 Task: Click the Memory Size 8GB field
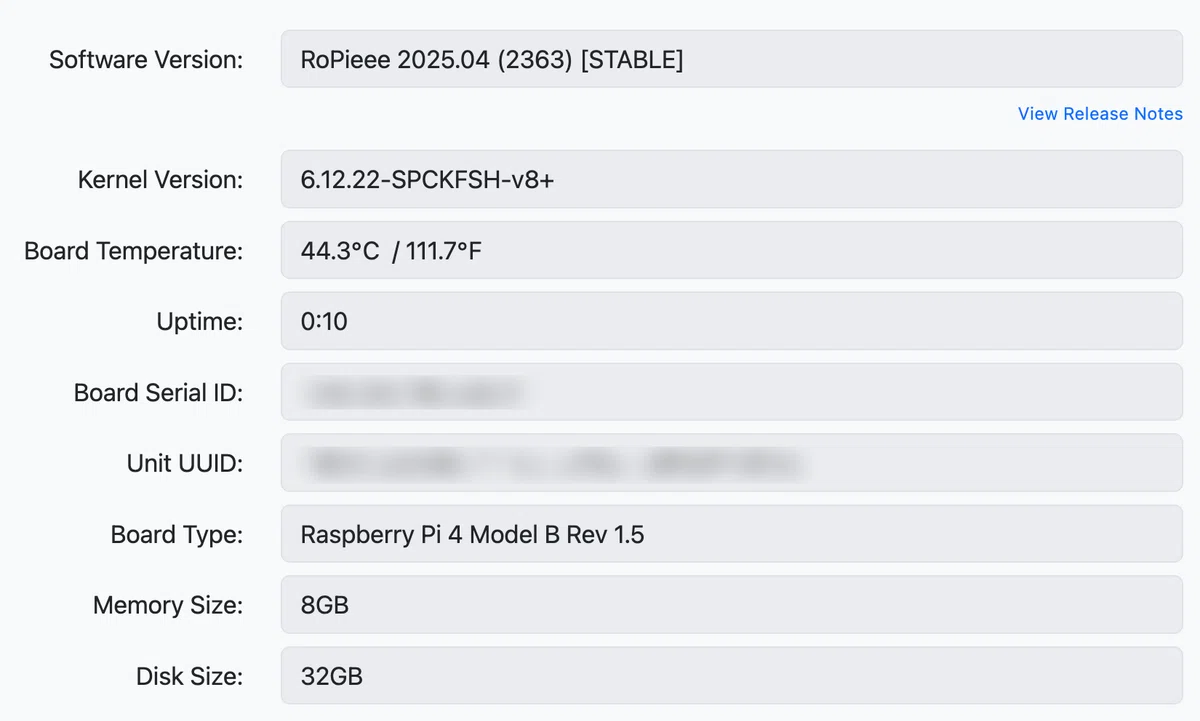[x=732, y=605]
